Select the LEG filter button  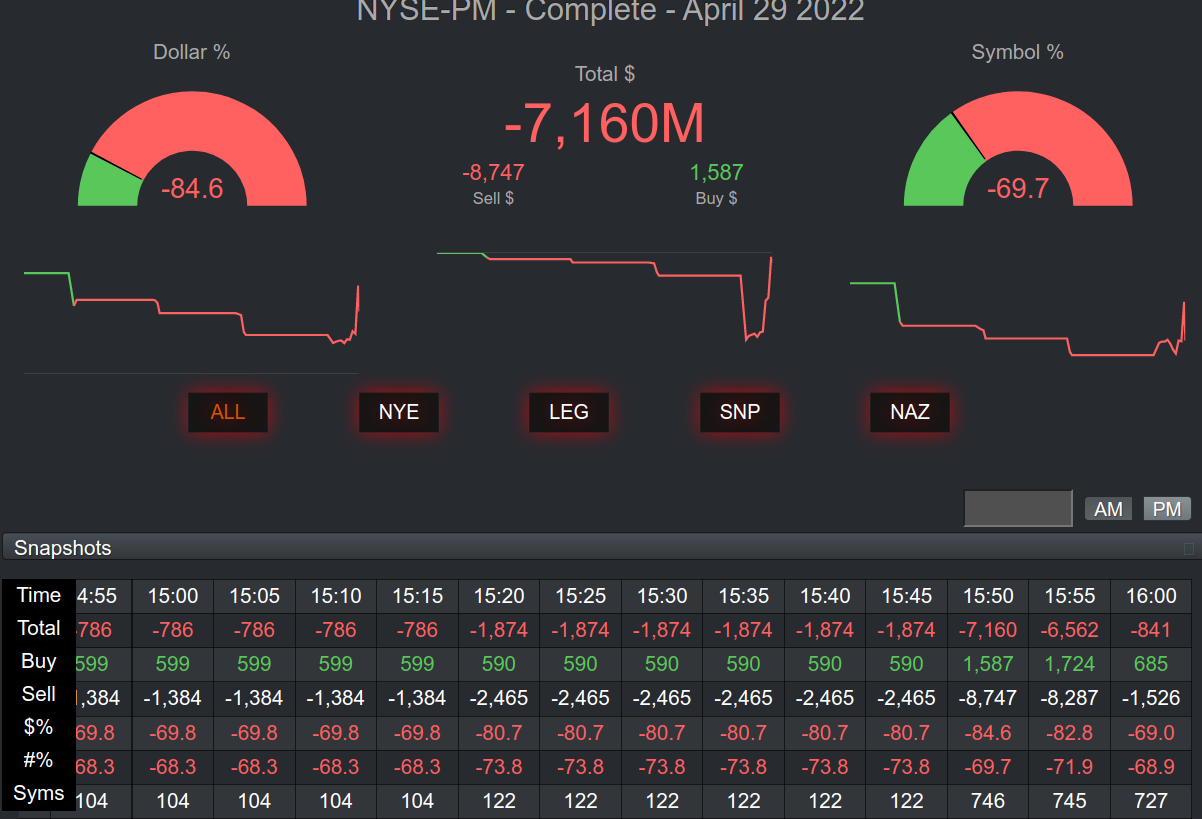pyautogui.click(x=569, y=411)
